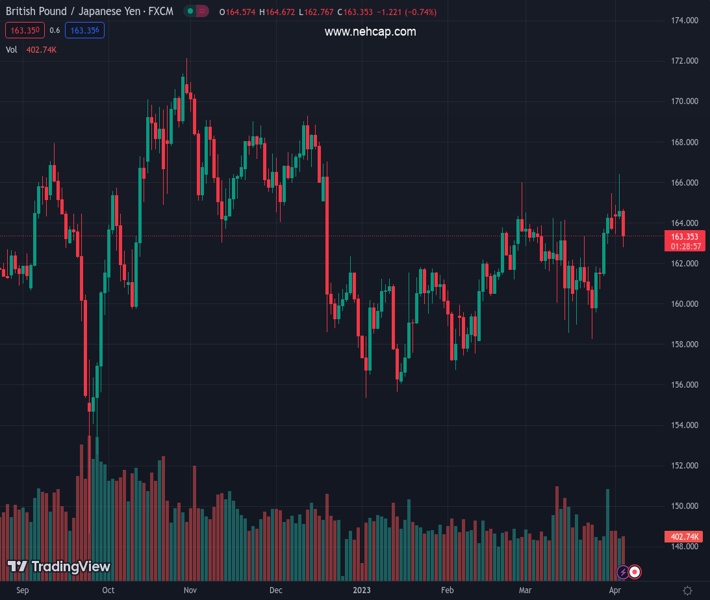Click the www.nehcap.com watermark text
Screen dimensions: 710x600
tap(370, 32)
